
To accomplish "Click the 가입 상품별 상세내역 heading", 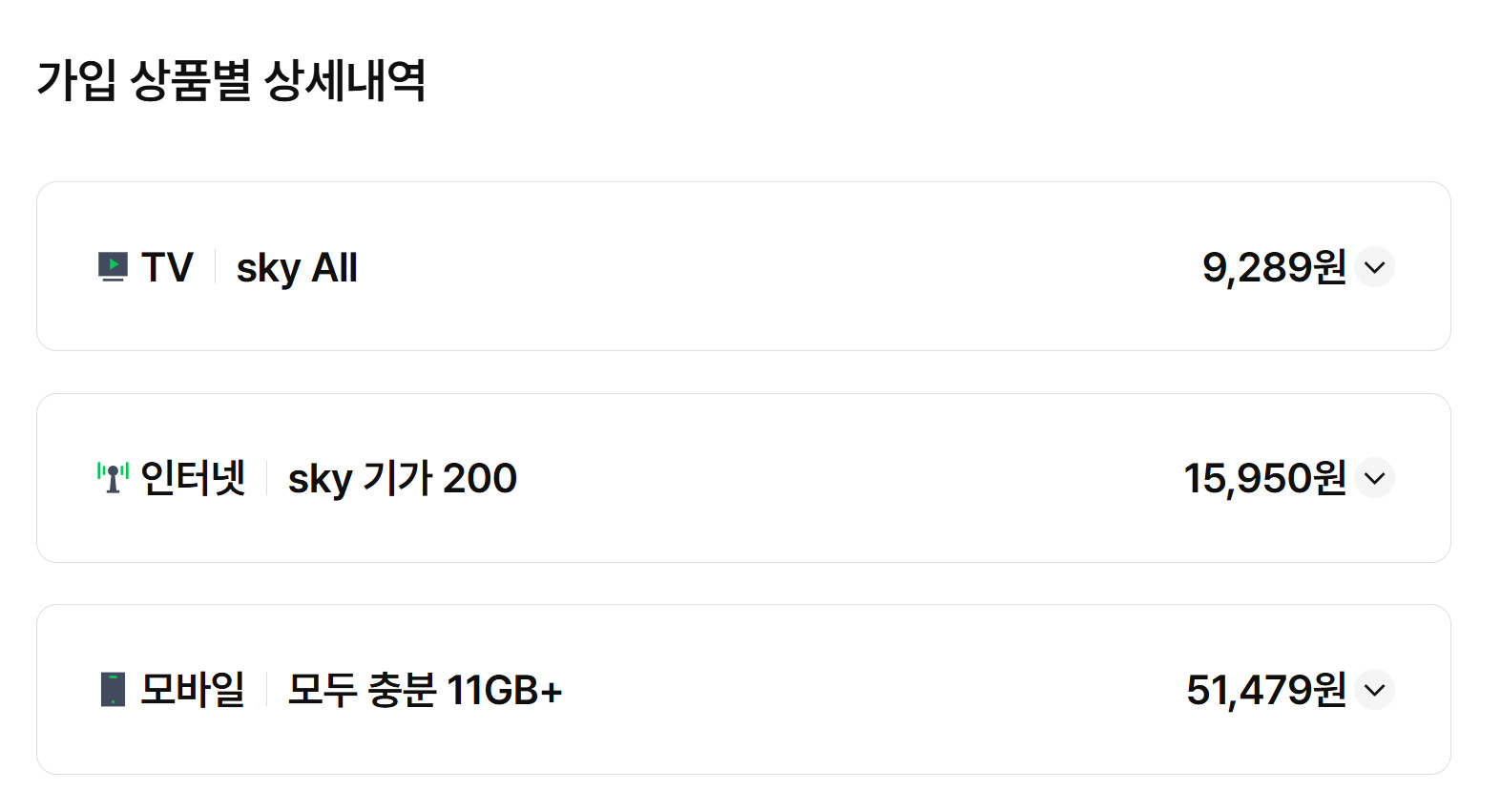I will coord(231,80).
